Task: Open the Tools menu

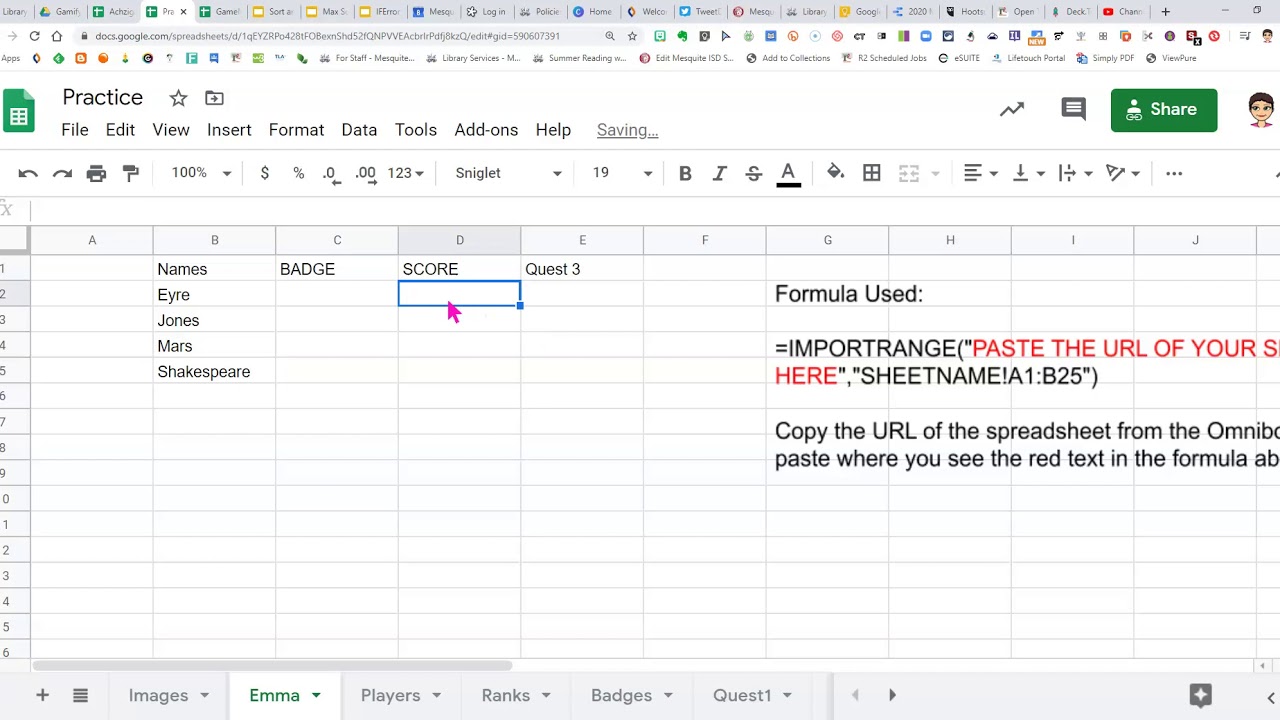Action: 416,130
